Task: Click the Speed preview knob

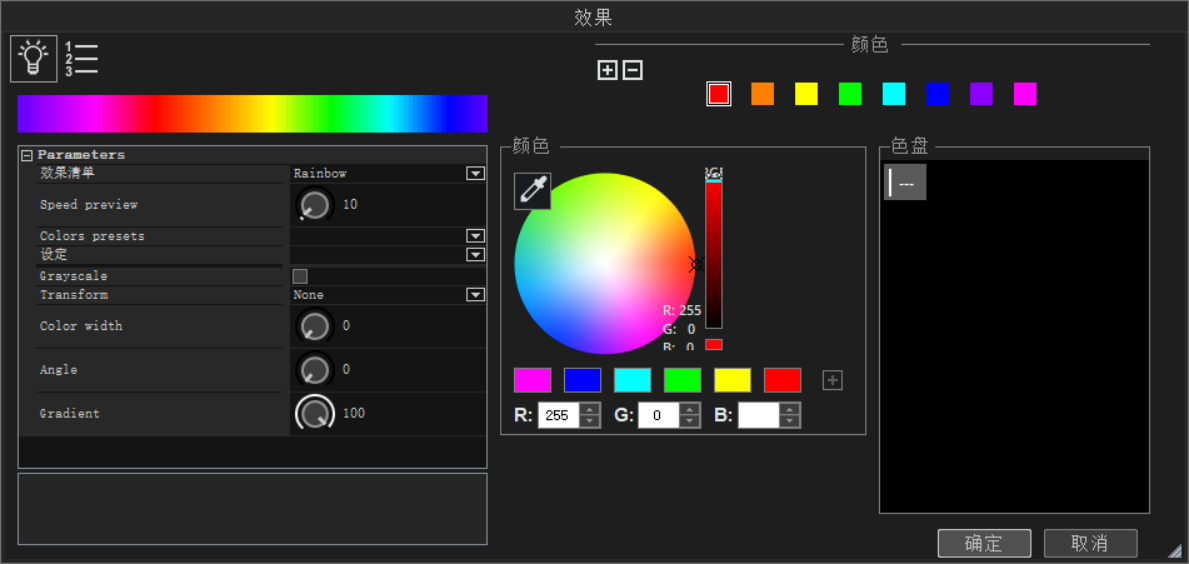Action: (315, 205)
